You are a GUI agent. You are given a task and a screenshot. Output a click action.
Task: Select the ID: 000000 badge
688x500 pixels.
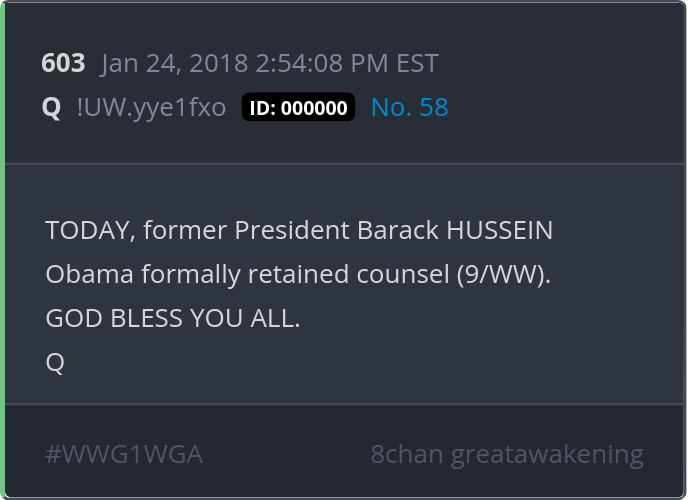point(298,108)
